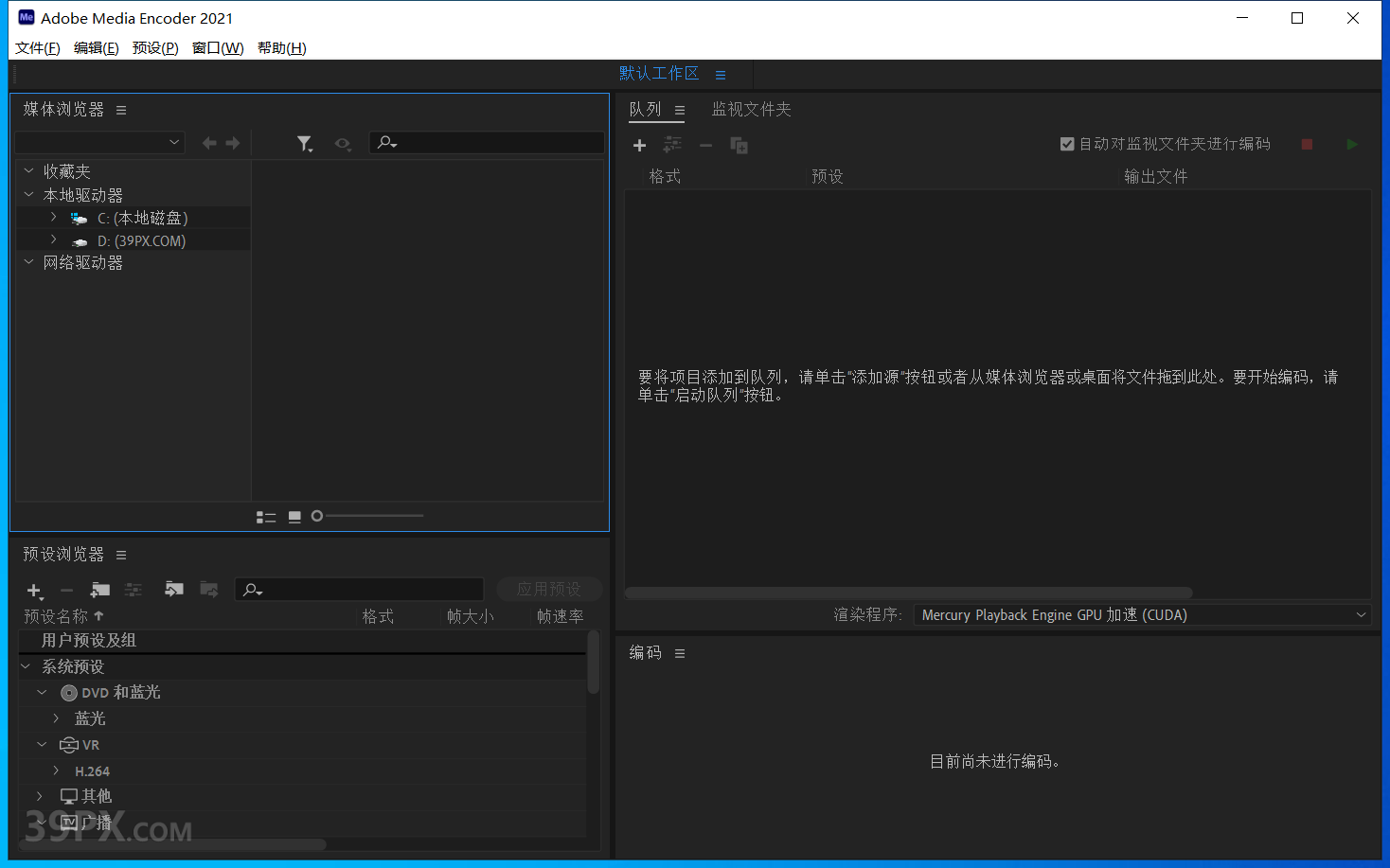Collapse the 网络驱动器 tree node

(x=29, y=262)
